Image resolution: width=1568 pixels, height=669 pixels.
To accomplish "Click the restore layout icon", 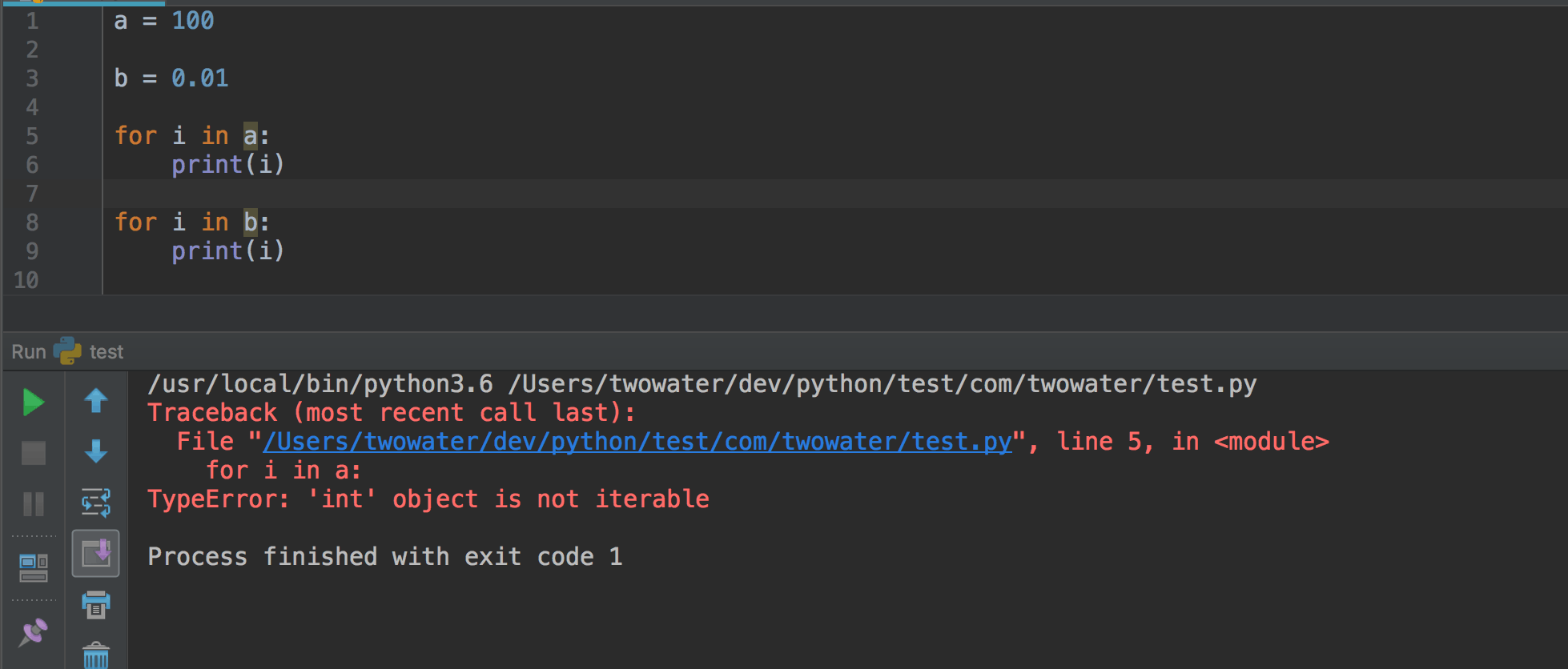I will (33, 568).
